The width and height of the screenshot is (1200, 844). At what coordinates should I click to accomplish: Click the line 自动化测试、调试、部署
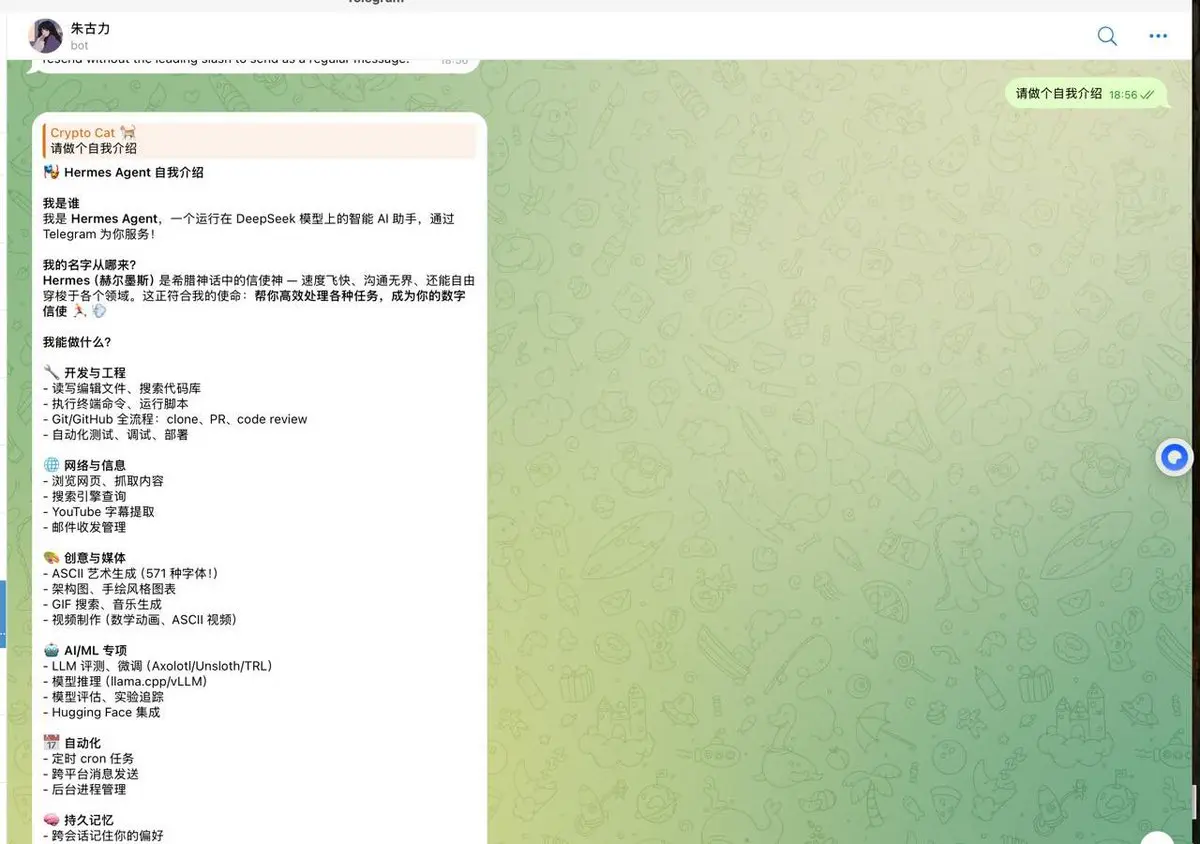coord(116,435)
